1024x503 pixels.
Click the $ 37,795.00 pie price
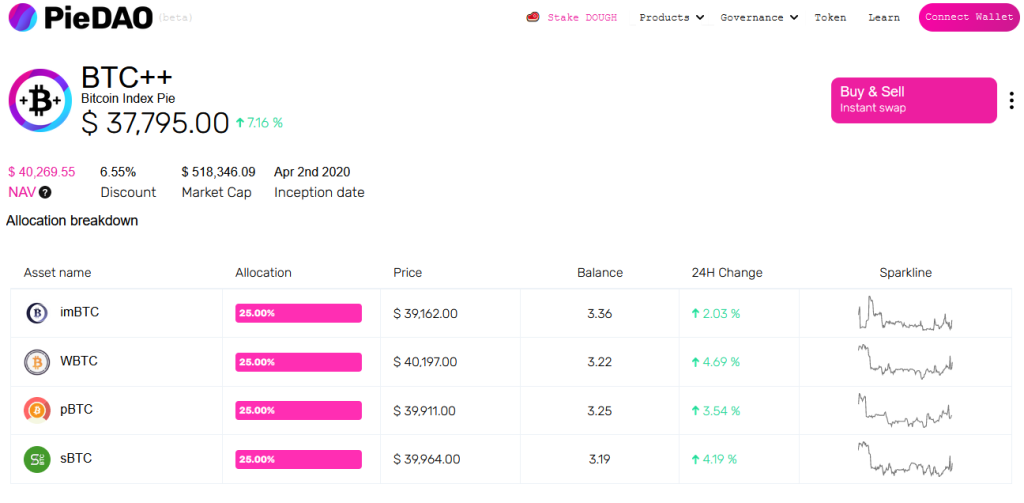155,123
